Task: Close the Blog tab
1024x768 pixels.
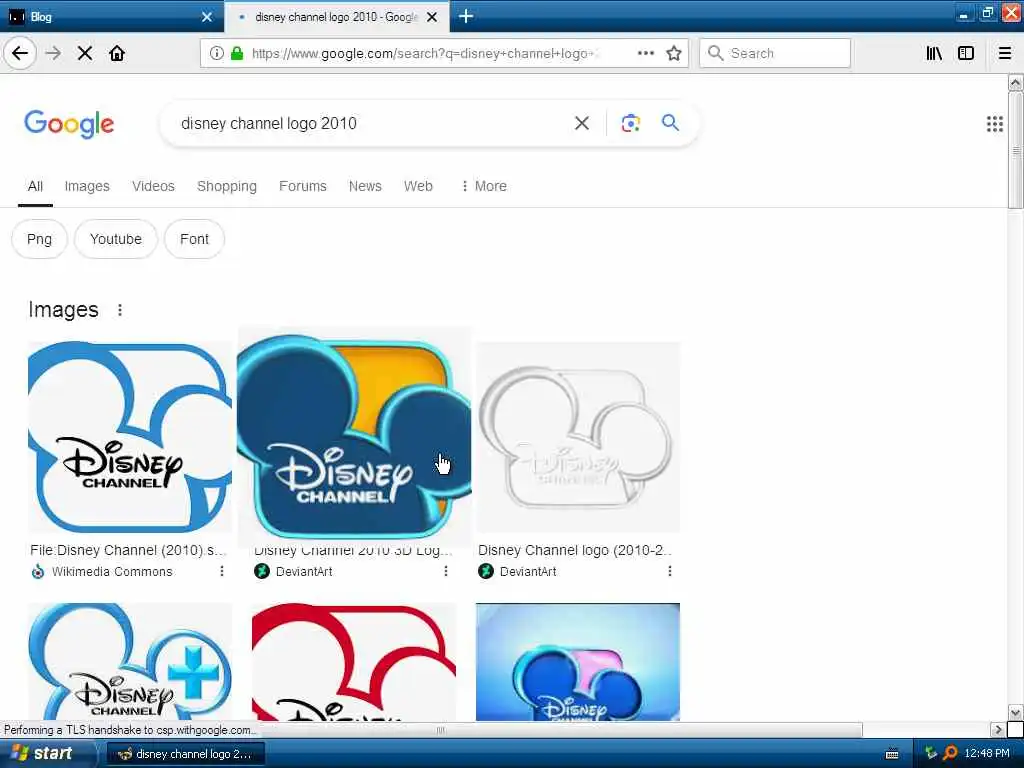Action: click(207, 17)
